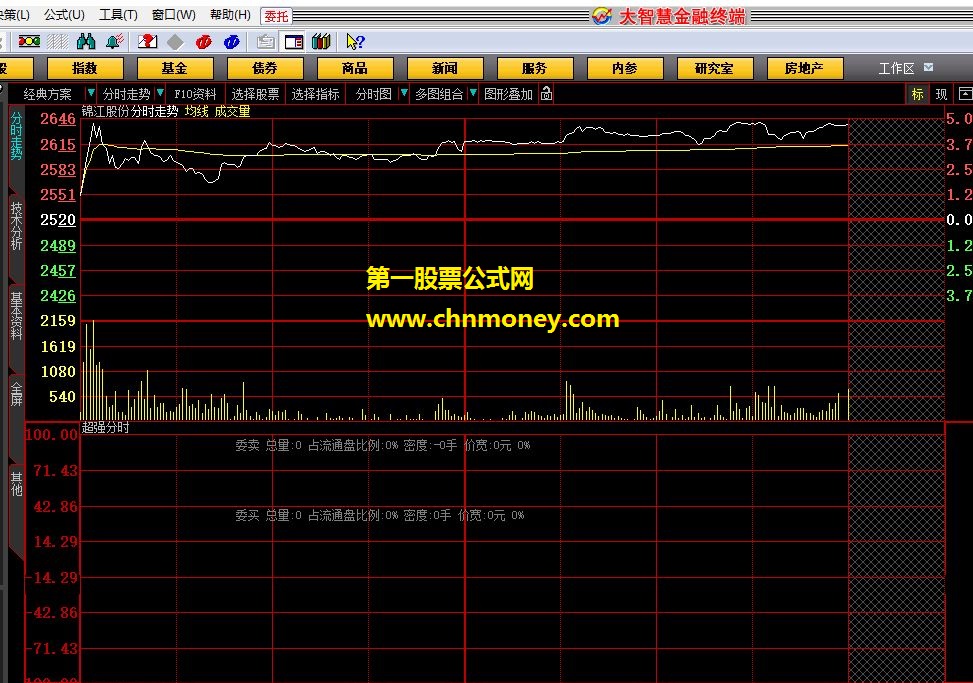
Task: Click the 2520 price axis label
Action: click(58, 220)
